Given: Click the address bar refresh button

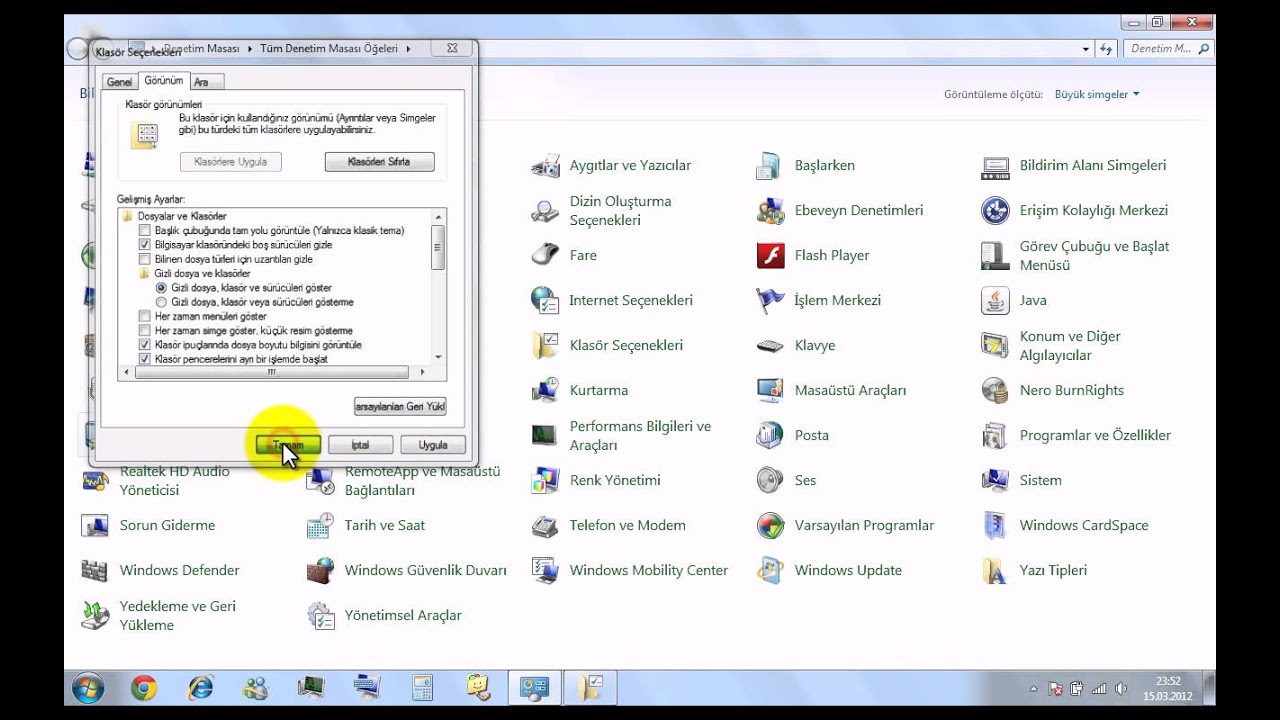Looking at the screenshot, I should click(x=1106, y=49).
